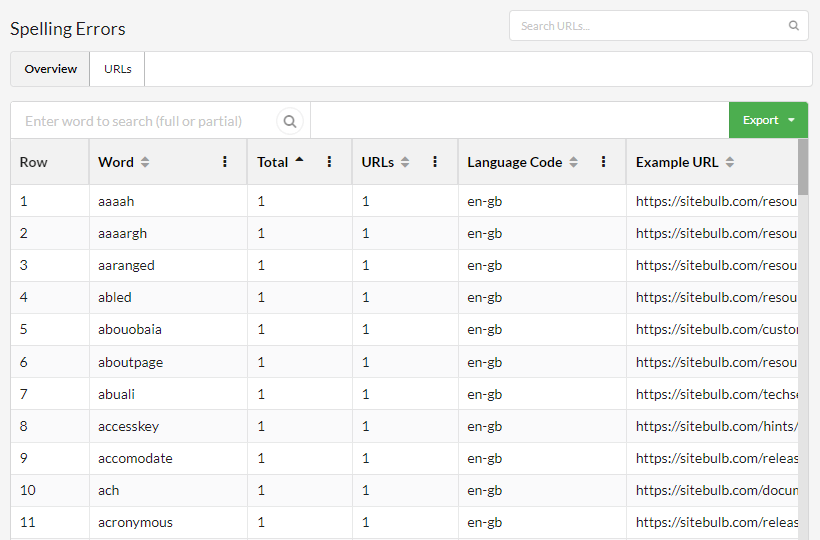Sort by the URLs column arrows
The width and height of the screenshot is (820, 540).
coord(405,163)
